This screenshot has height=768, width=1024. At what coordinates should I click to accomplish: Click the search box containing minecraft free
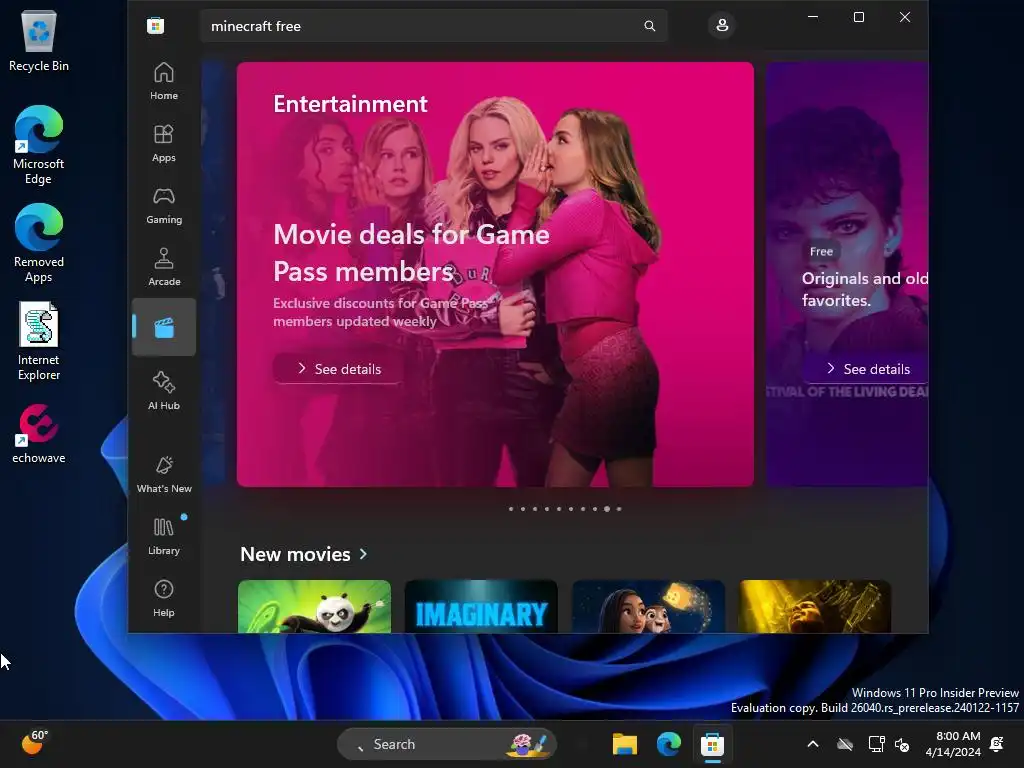pos(434,26)
